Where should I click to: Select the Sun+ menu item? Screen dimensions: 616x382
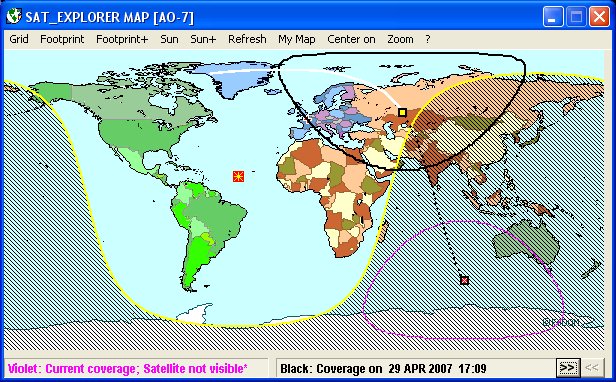point(203,39)
